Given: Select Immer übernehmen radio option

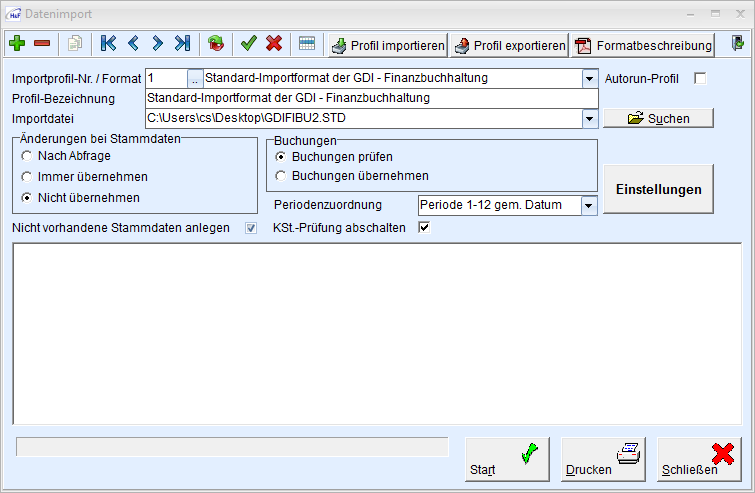Looking at the screenshot, I should (27, 177).
